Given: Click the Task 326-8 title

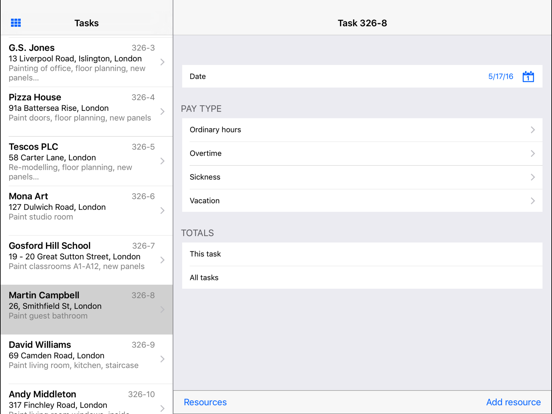Looking at the screenshot, I should pos(362,23).
